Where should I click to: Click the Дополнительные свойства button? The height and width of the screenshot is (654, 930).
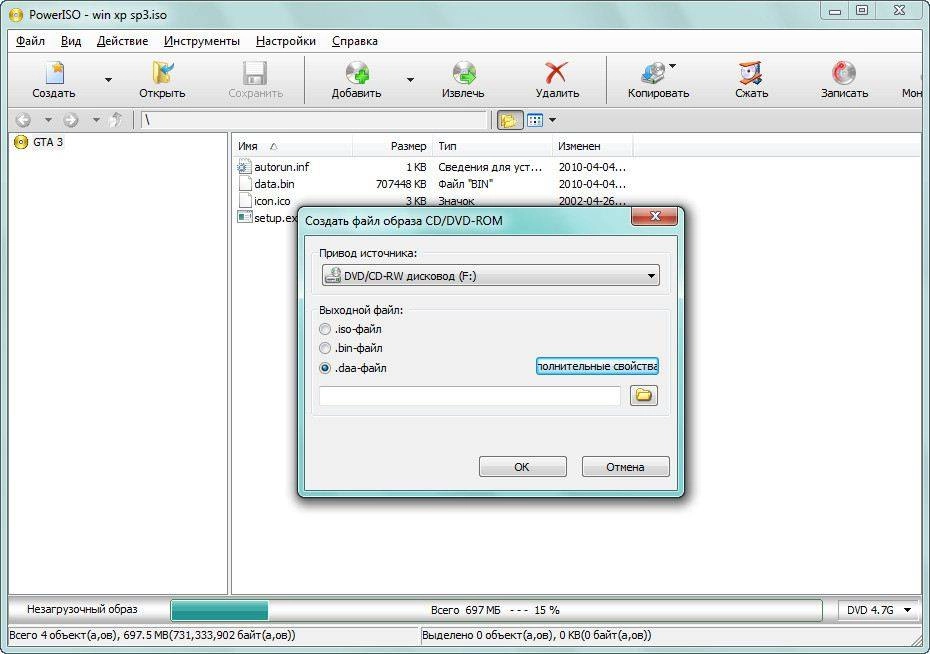click(597, 366)
